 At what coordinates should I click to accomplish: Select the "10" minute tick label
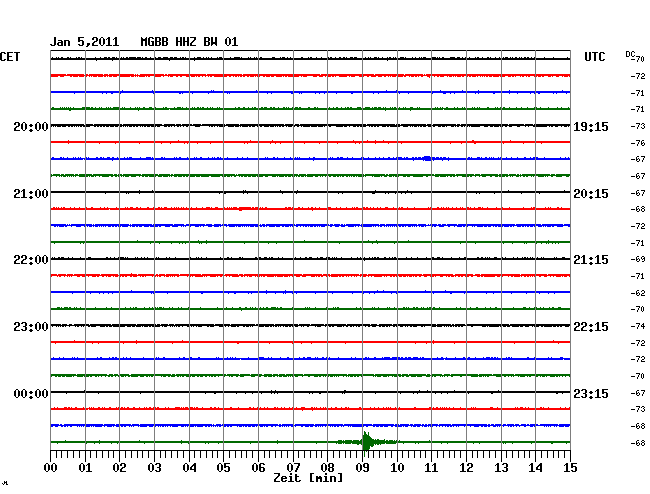(x=397, y=467)
